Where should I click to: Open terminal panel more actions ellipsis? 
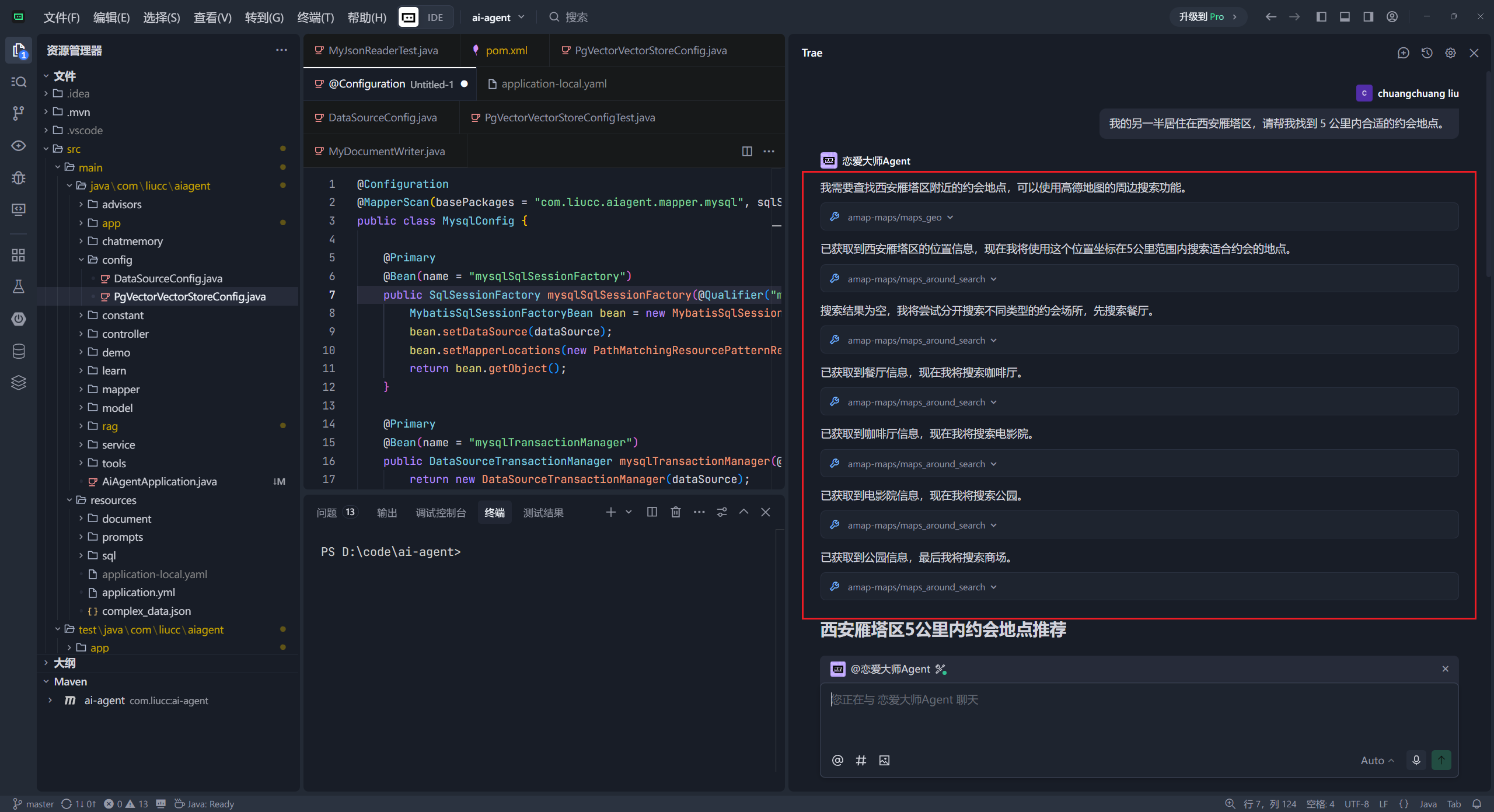pos(699,512)
